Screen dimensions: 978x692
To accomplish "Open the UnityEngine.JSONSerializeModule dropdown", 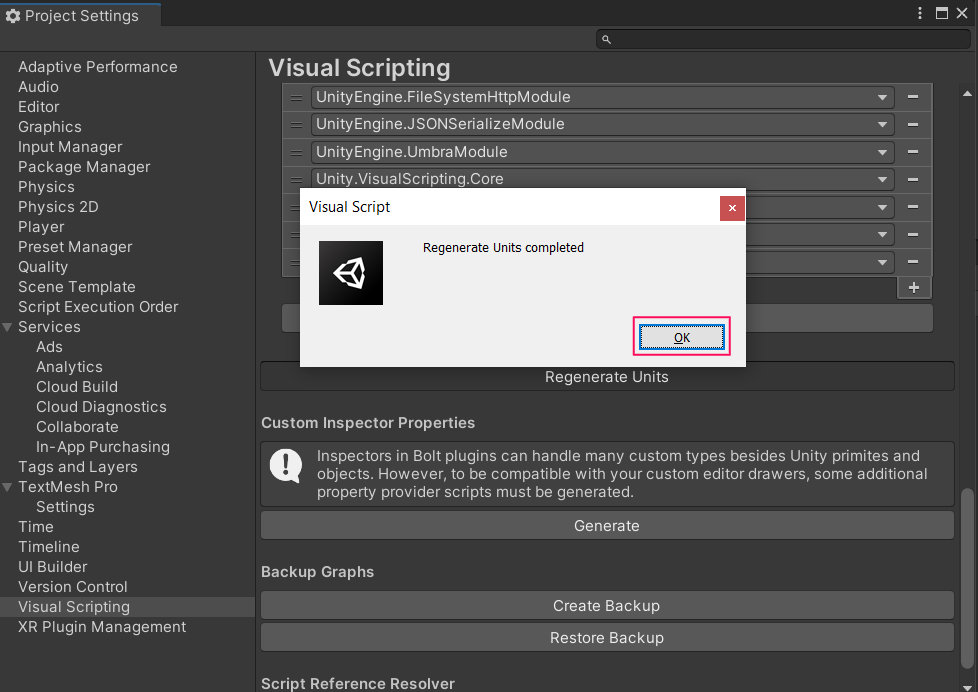I will tap(603, 124).
